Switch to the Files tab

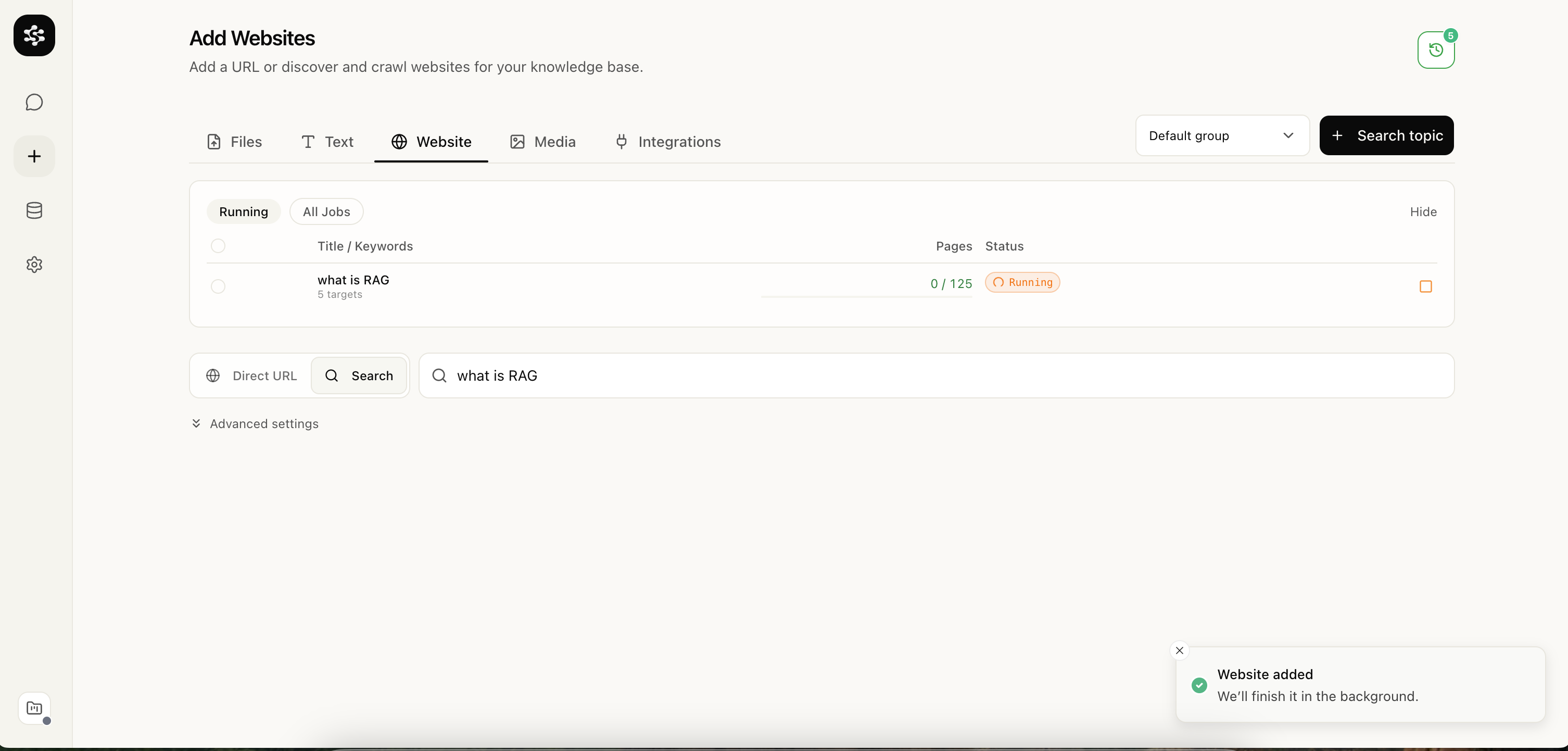tap(234, 142)
